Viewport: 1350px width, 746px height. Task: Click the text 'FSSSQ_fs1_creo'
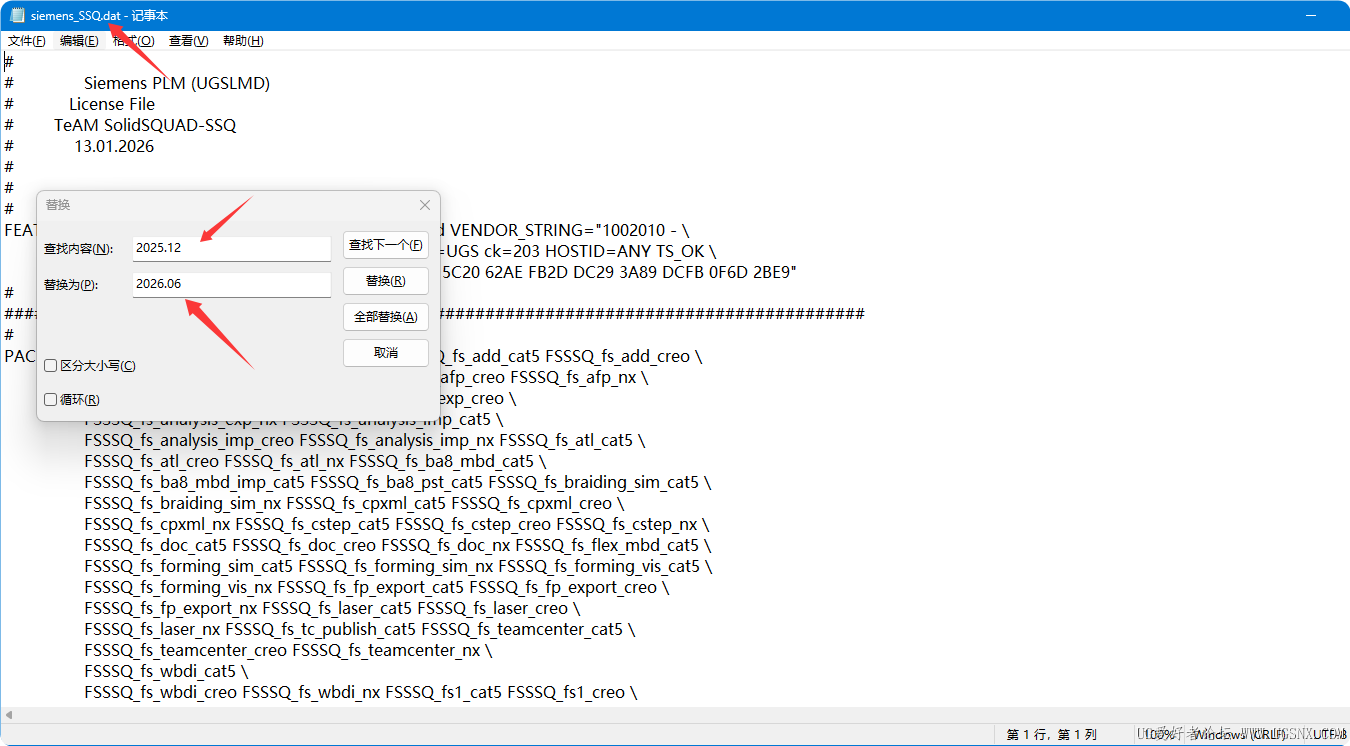coord(566,692)
